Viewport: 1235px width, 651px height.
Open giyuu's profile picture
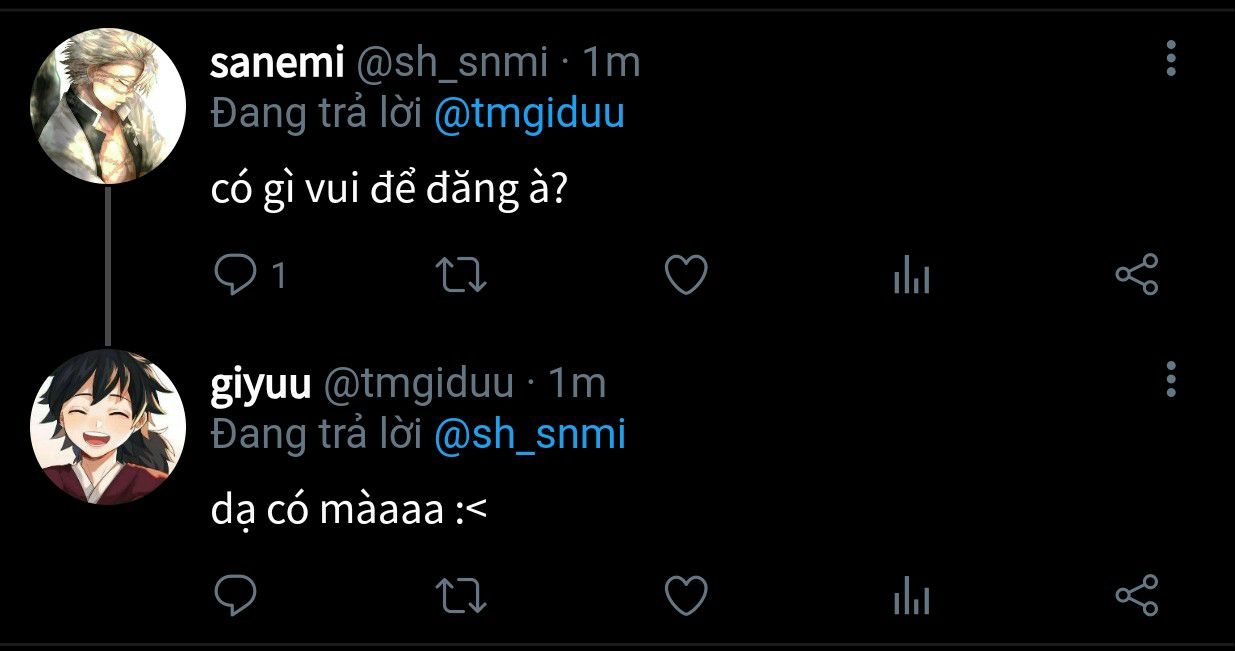108,427
